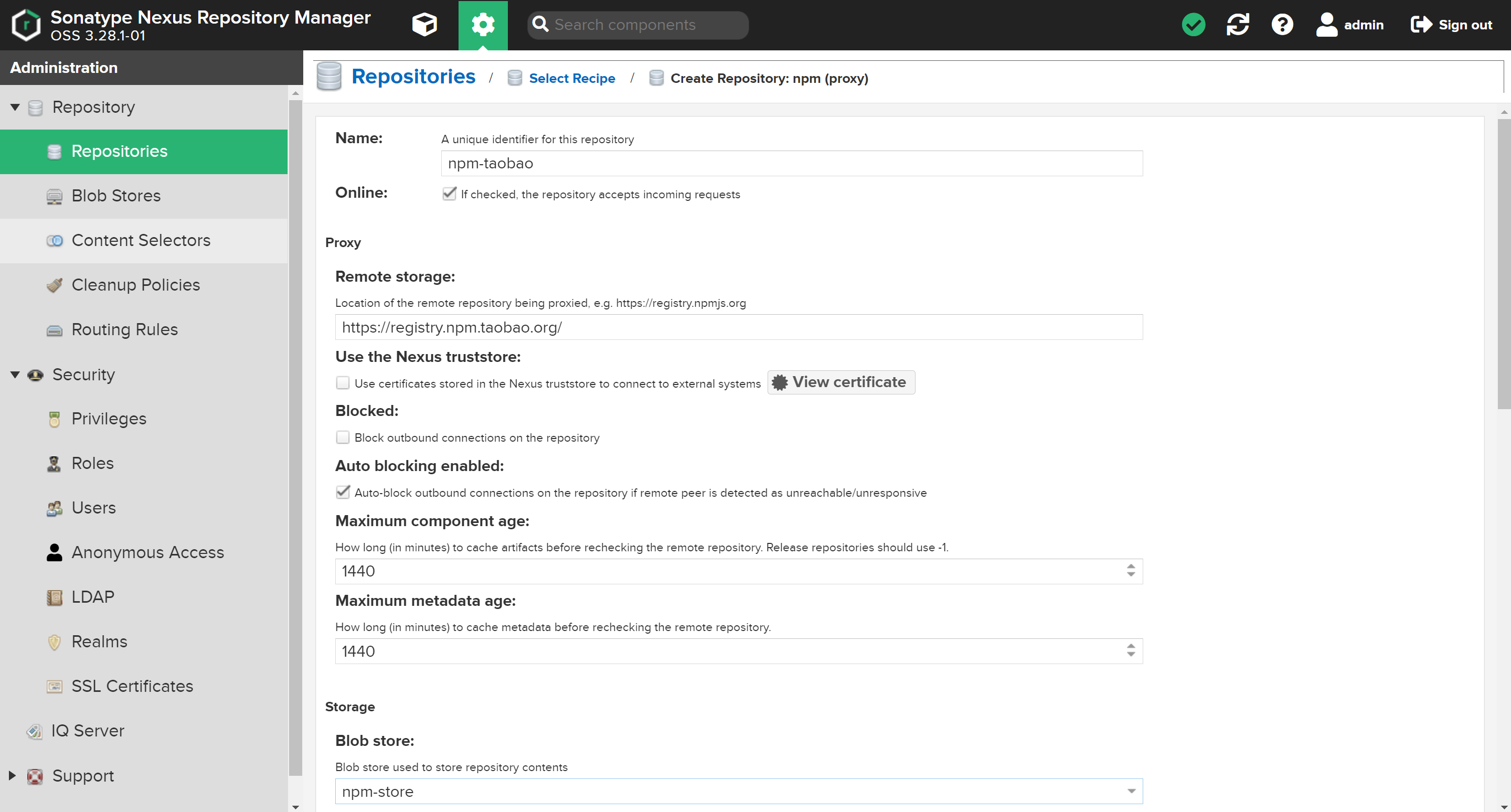
Task: Click the sidebar scrollbar down arrow
Action: (295, 807)
